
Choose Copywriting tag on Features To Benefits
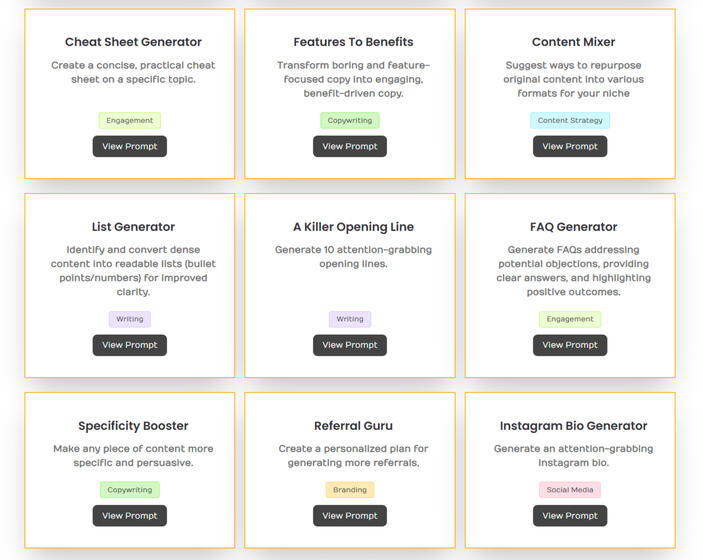pos(350,121)
